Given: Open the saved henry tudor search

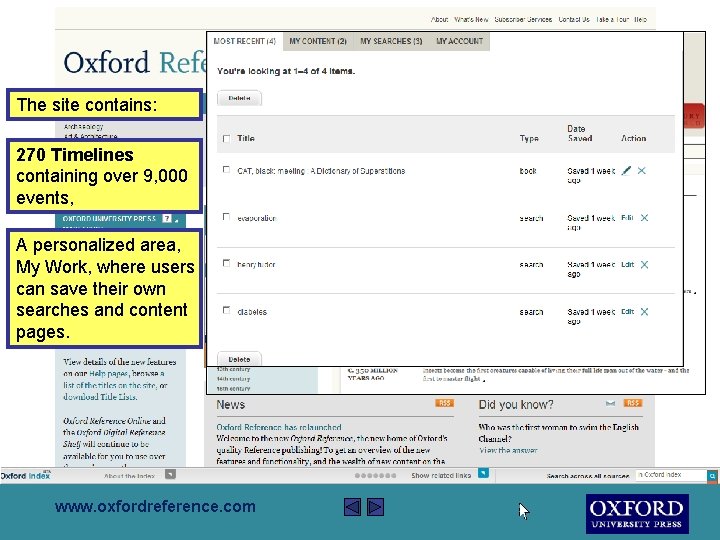Looking at the screenshot, I should coord(256,264).
